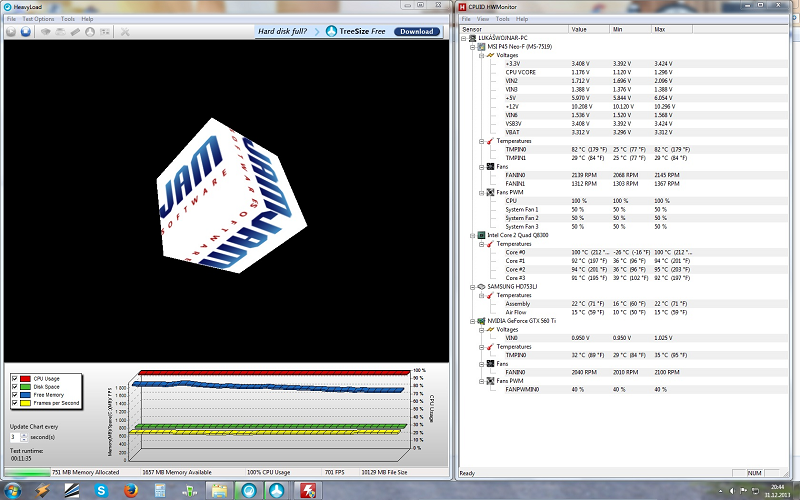
Task: Click the green Disk Space color swatch
Action: click(x=25, y=387)
